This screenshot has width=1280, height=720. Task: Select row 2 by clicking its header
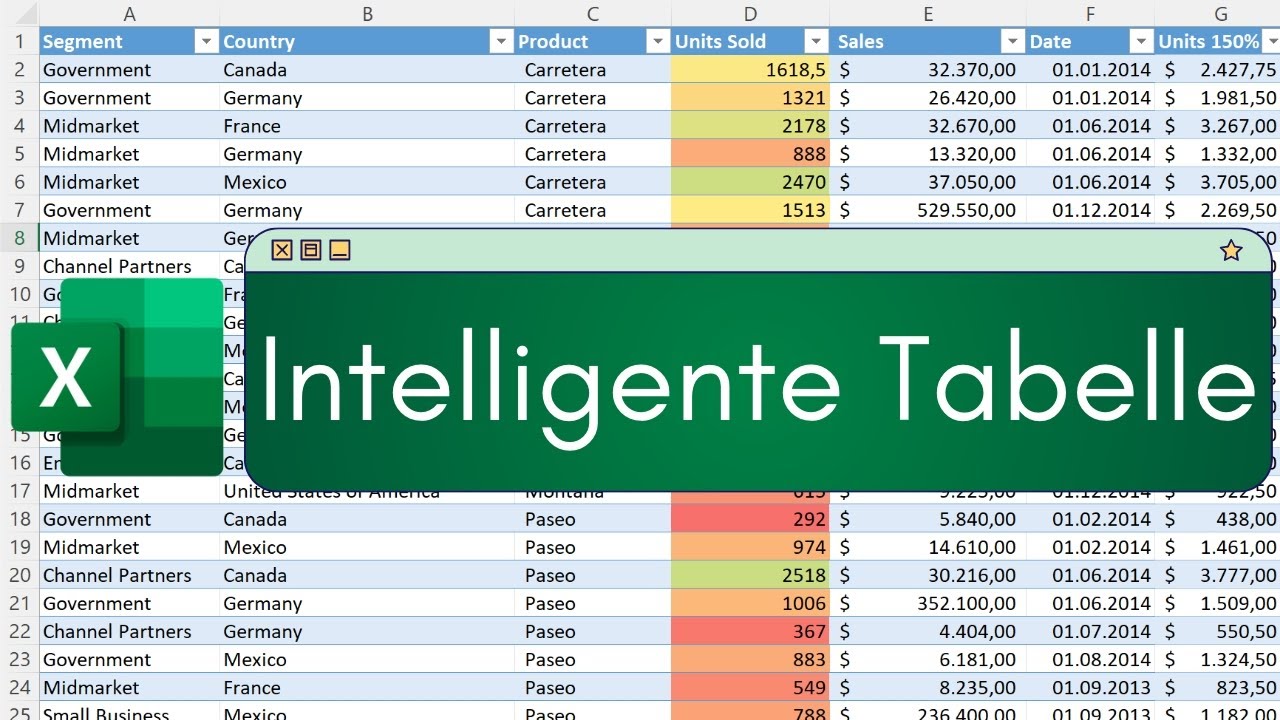[x=21, y=69]
